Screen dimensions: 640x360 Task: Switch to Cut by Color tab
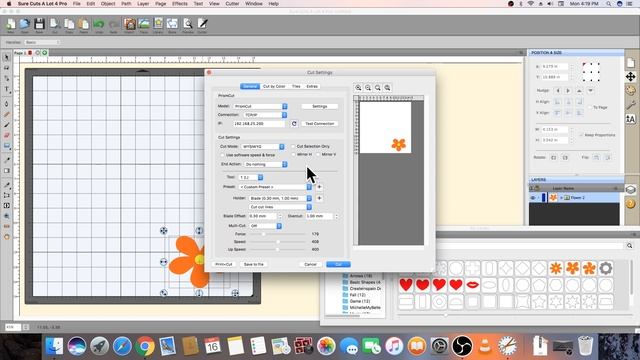coord(274,87)
